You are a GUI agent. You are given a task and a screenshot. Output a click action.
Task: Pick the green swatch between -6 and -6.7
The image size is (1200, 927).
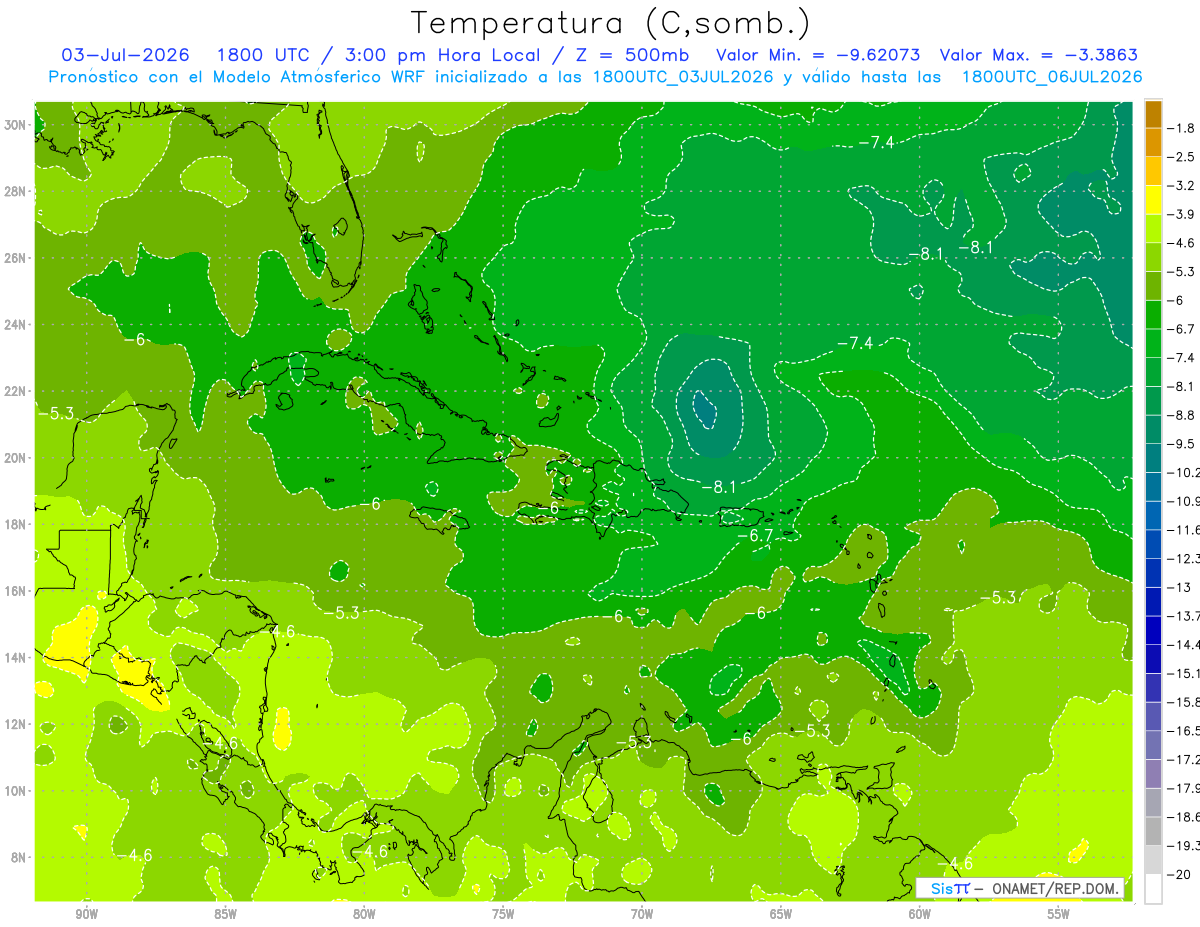pos(1153,315)
